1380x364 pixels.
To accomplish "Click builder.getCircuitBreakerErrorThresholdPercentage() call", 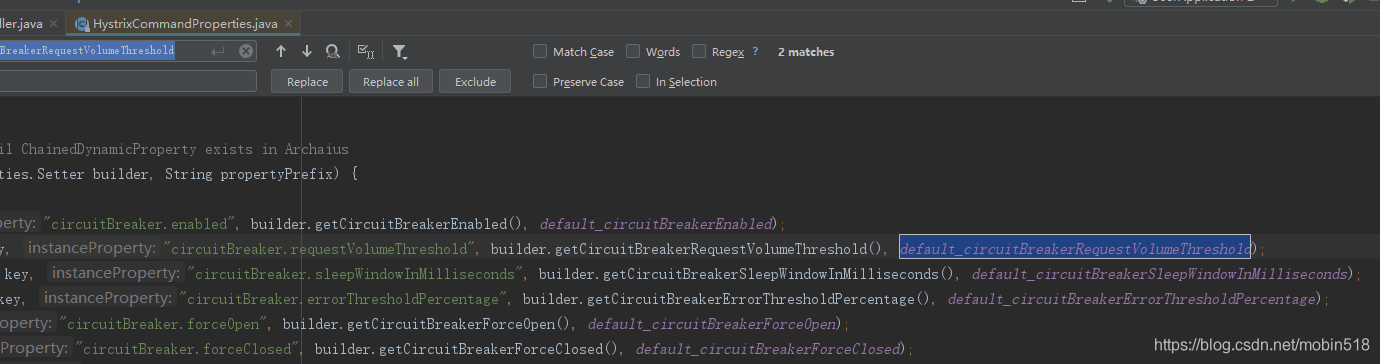I will (730, 298).
